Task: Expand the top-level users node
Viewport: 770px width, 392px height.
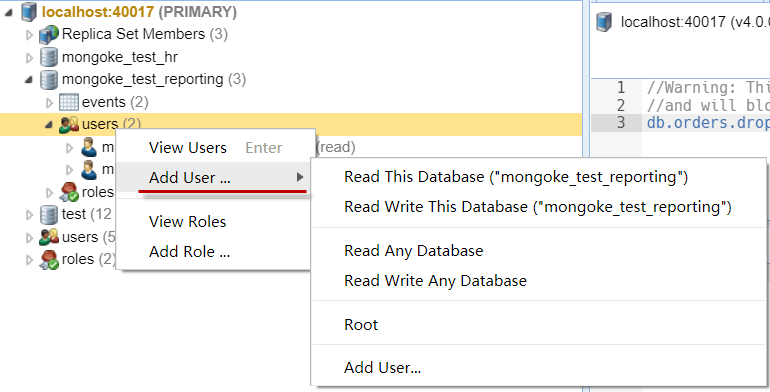Action: tap(29, 238)
